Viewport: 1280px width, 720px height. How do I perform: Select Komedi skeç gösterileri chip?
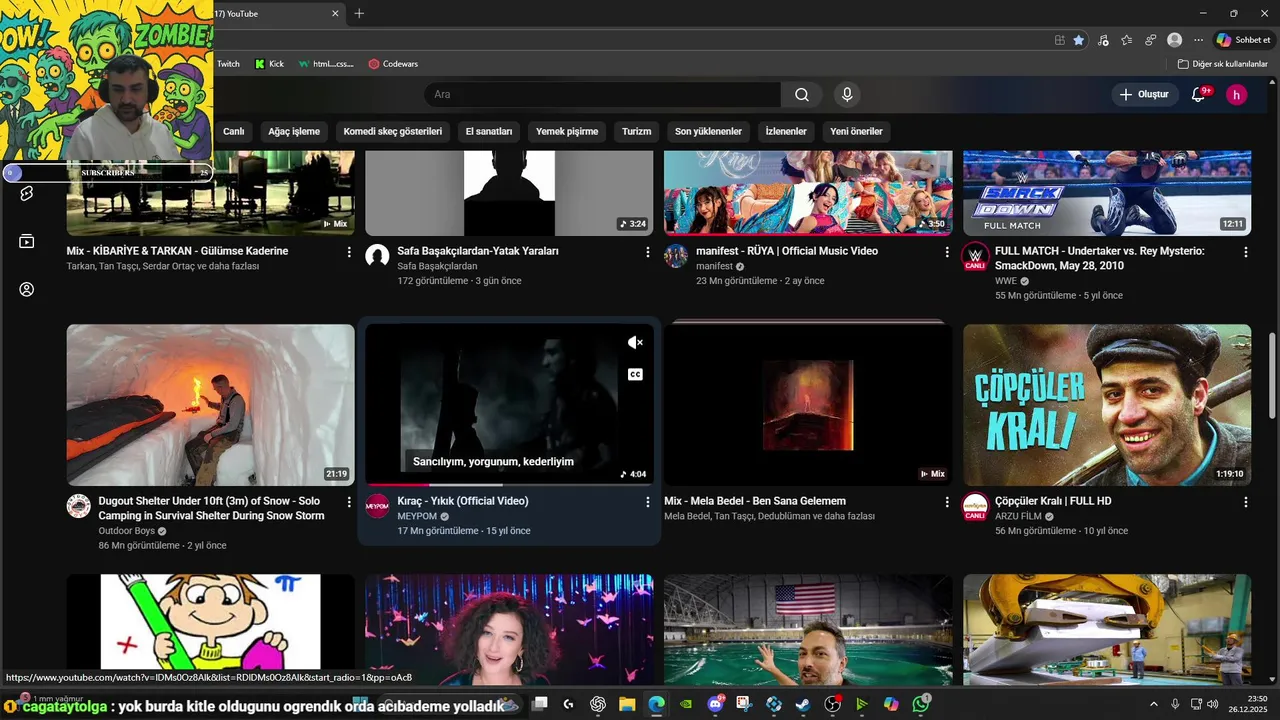tap(392, 131)
